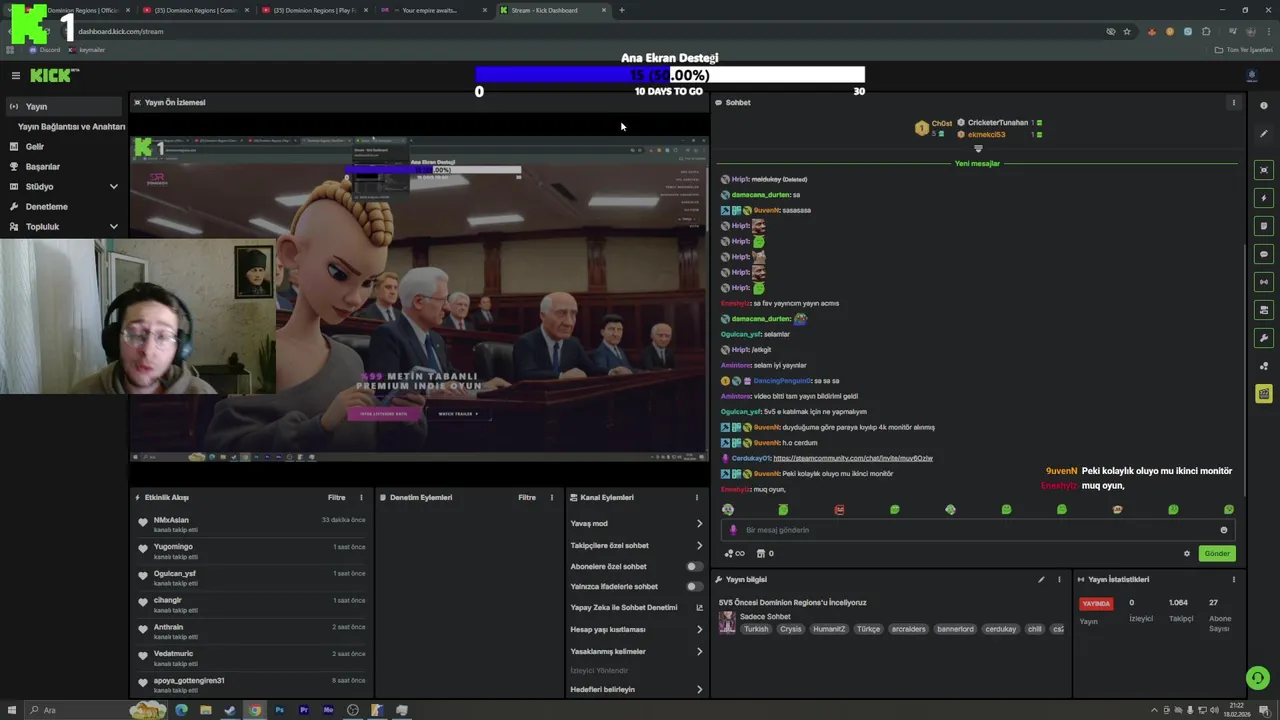Open Photoshop from the taskbar
This screenshot has height=720, width=1280.
[279, 710]
